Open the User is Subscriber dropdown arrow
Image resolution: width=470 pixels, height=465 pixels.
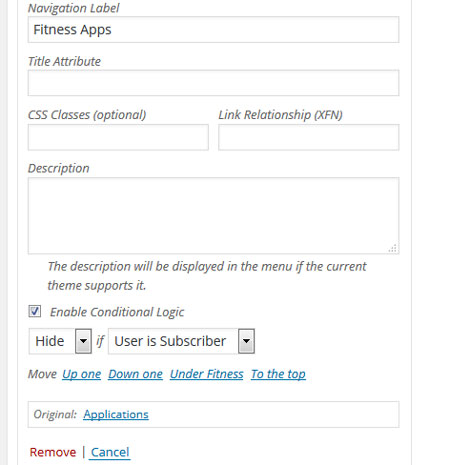pos(246,341)
